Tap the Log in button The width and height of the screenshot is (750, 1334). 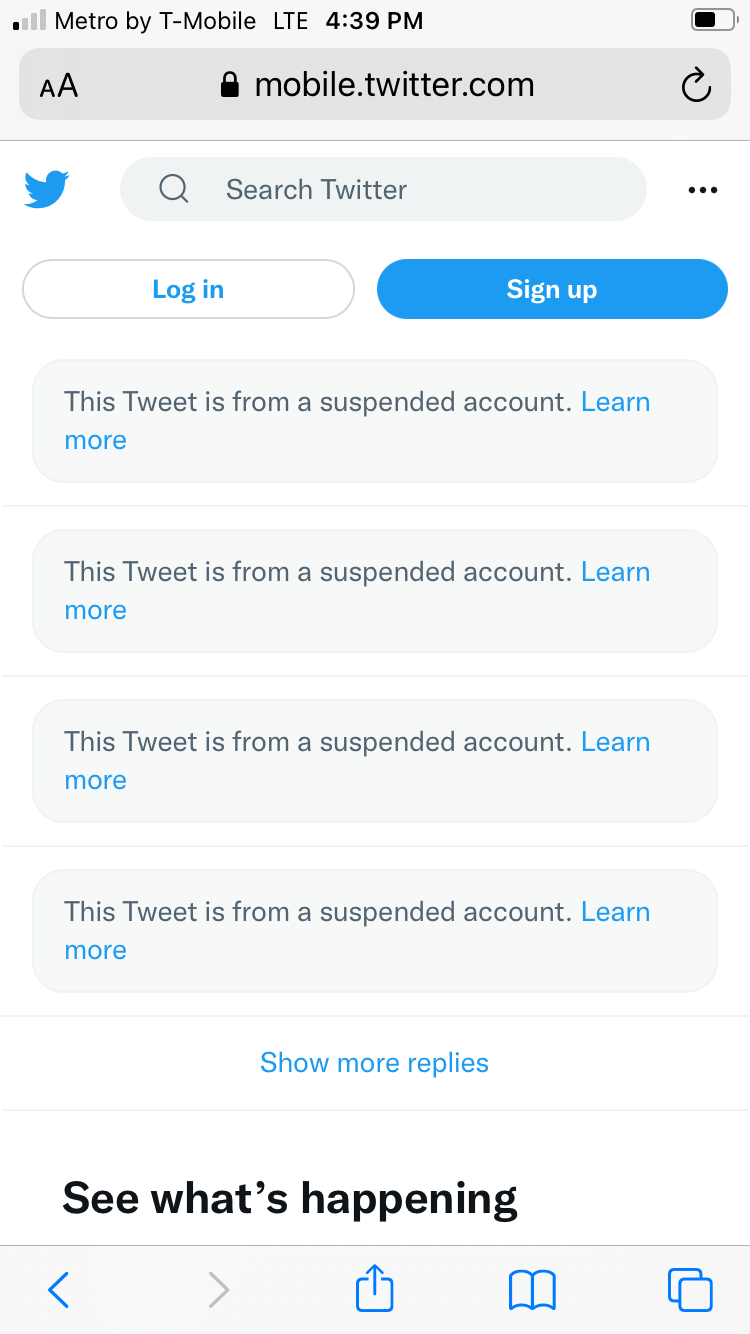pos(188,289)
